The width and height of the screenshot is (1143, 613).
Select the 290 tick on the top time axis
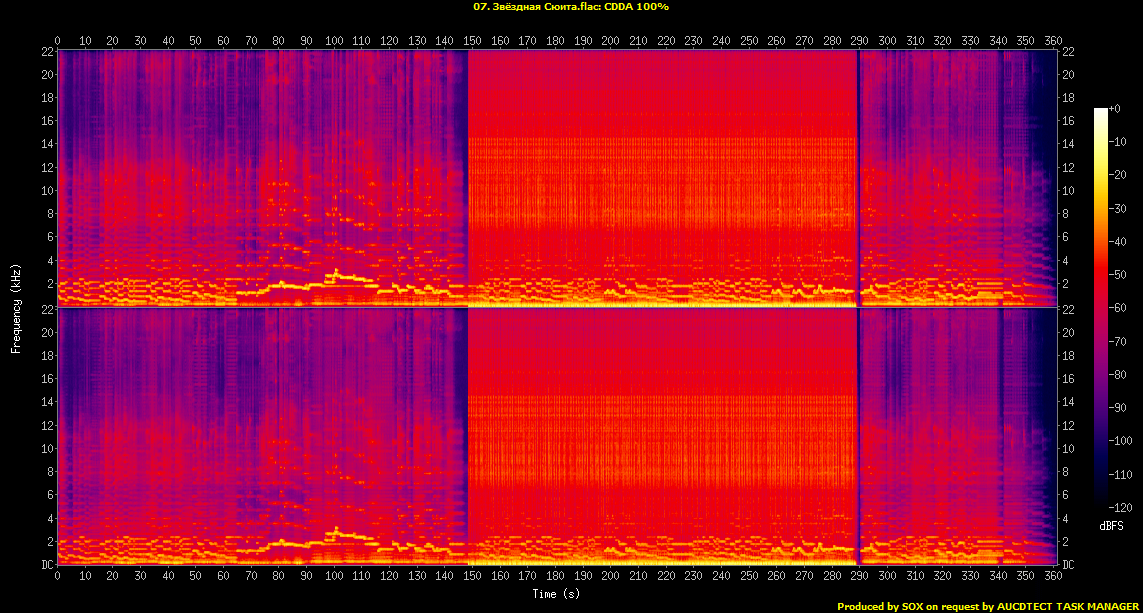(x=859, y=41)
